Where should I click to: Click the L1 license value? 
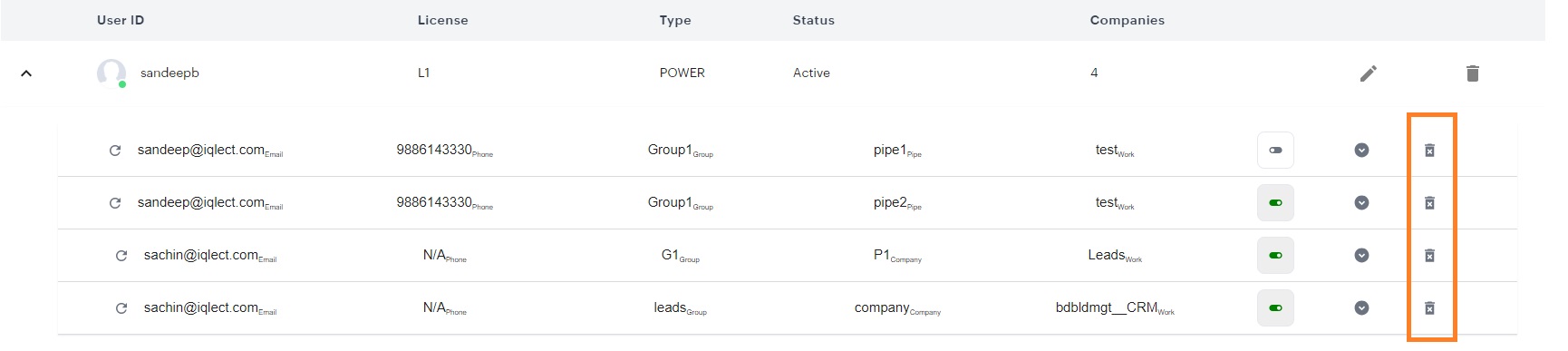point(423,73)
